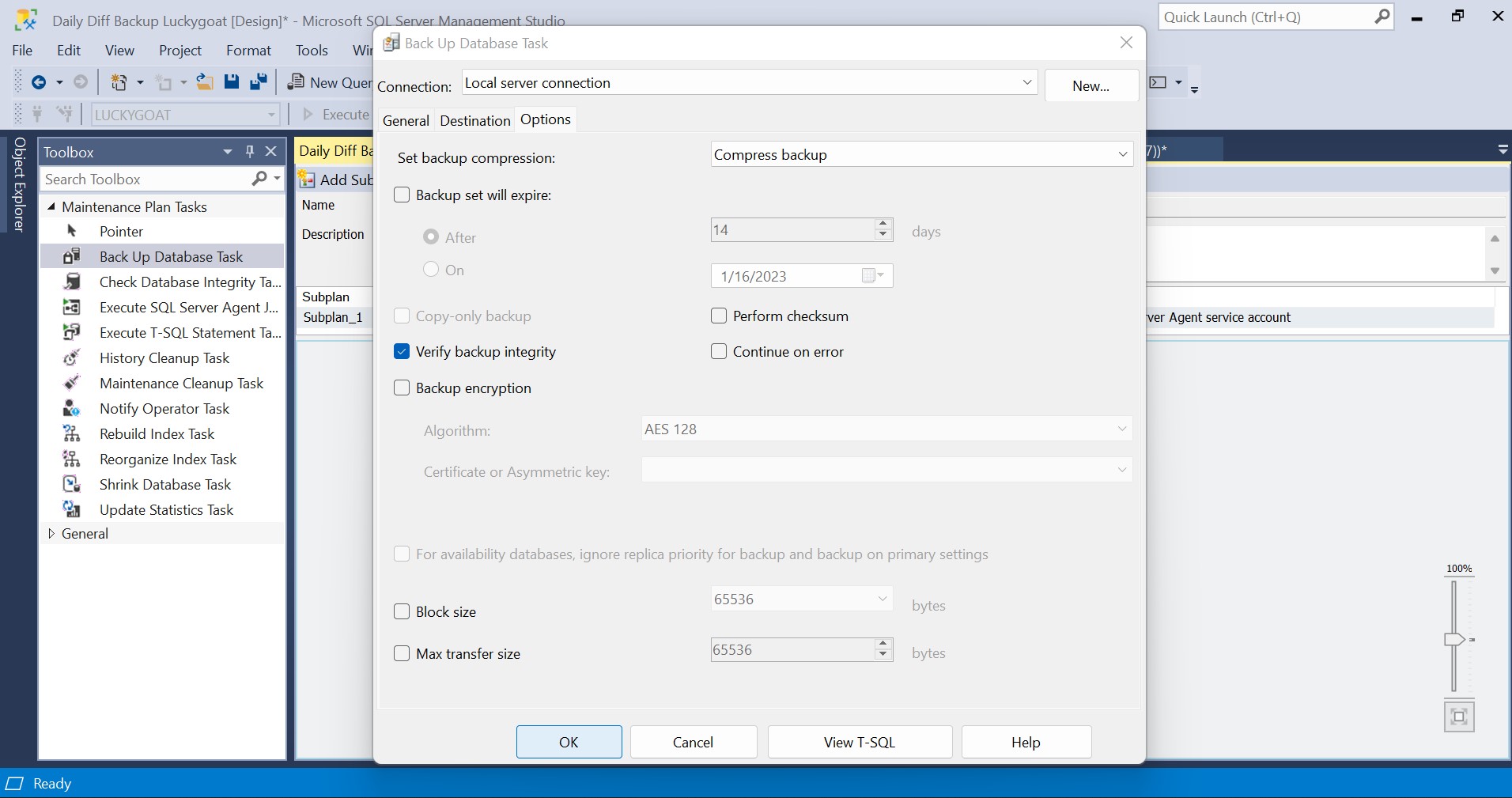Viewport: 1512px width, 798px height.
Task: Select the Rebuild Index Task icon
Action: [x=71, y=433]
